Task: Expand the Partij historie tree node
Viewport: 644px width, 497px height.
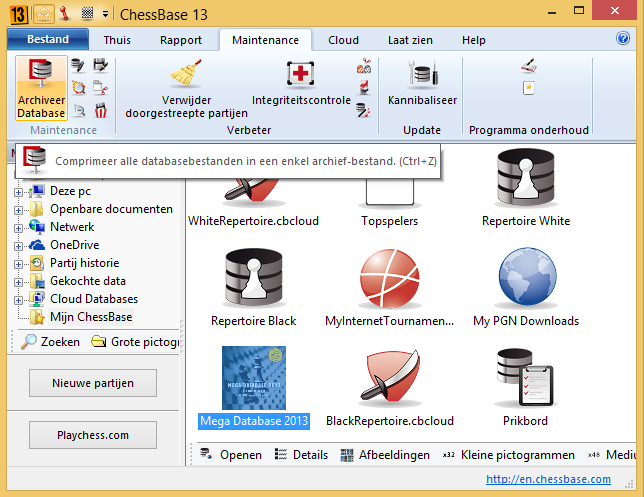Action: pos(18,264)
